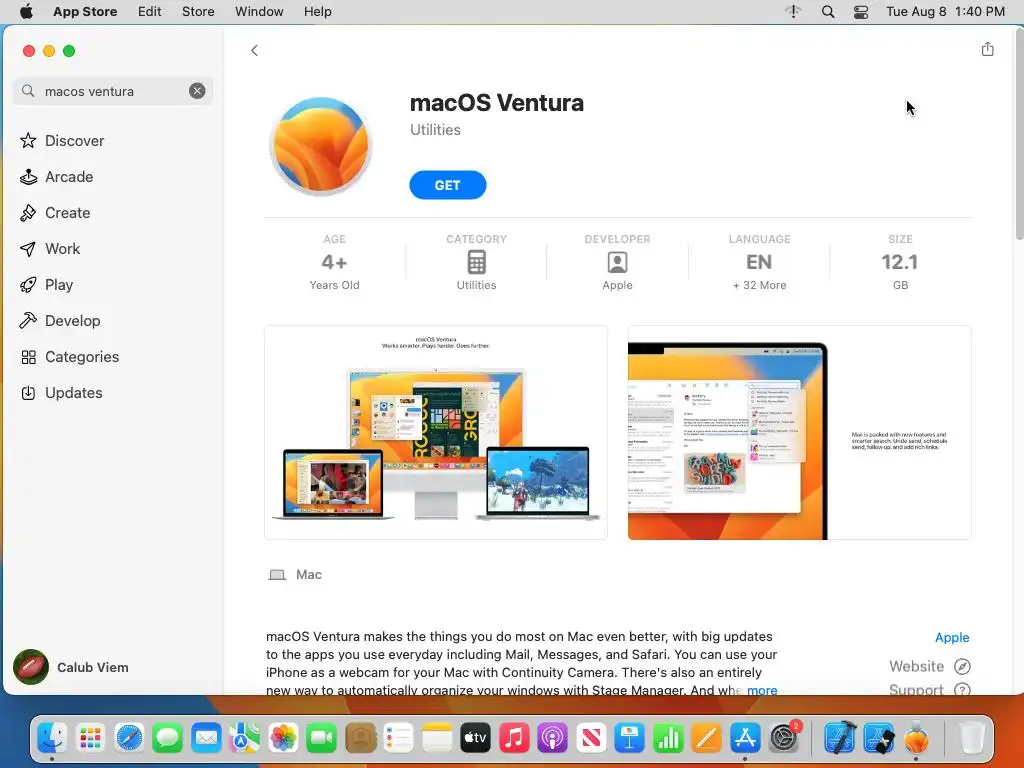Open the Help menu

(x=317, y=11)
